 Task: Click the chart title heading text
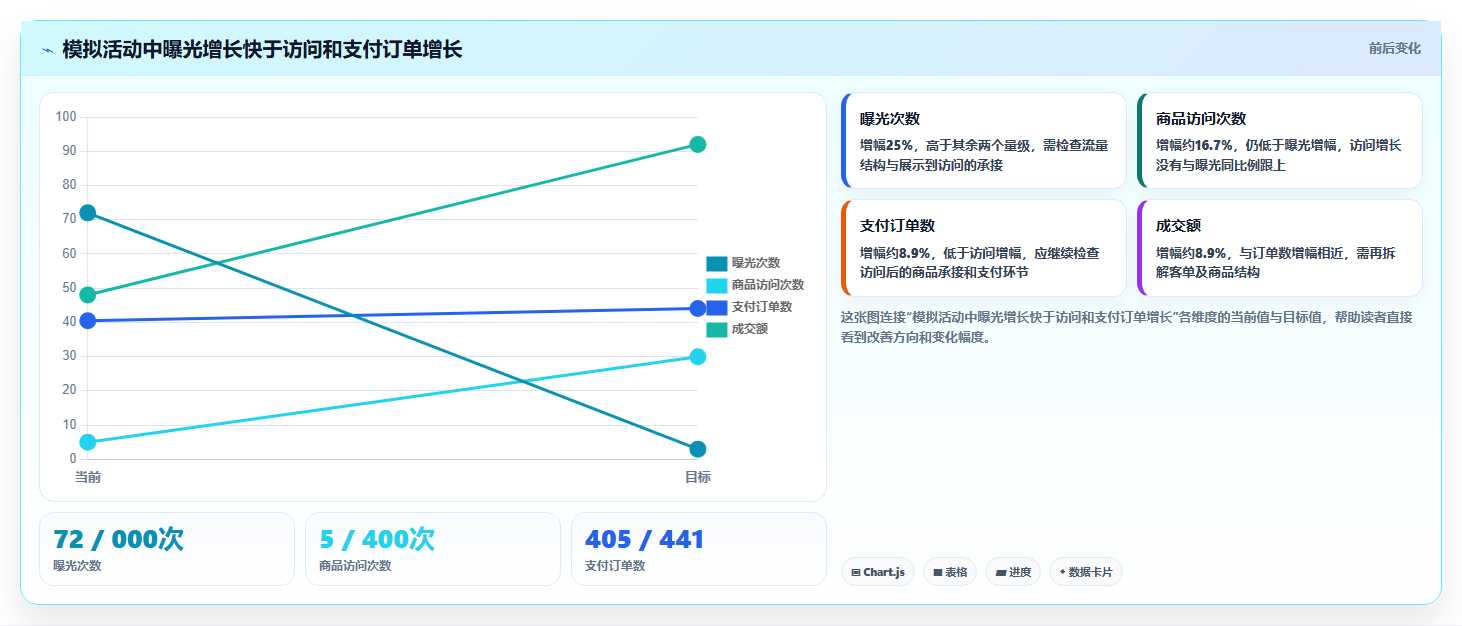pos(262,49)
